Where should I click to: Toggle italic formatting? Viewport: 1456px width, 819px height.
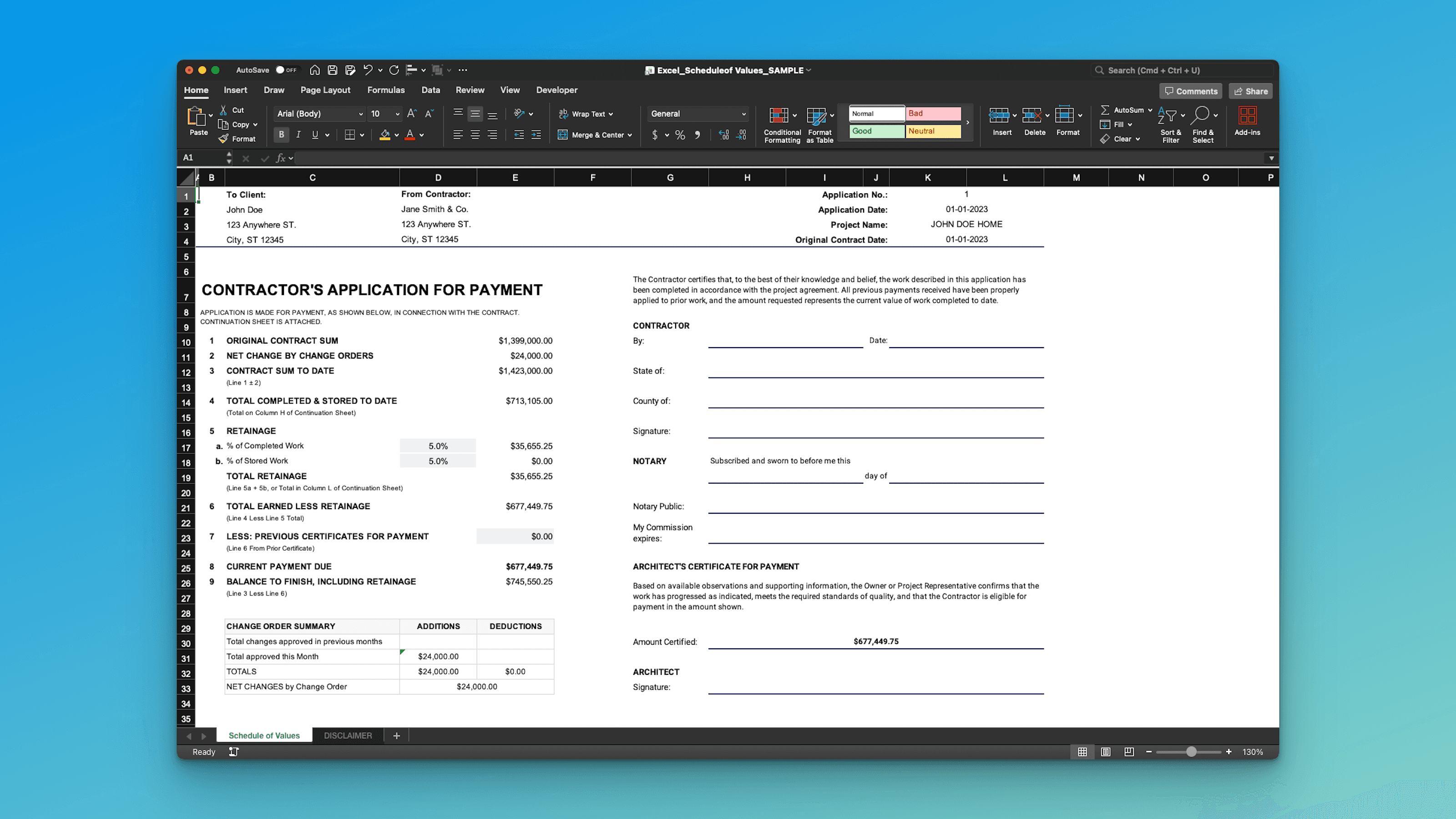[x=298, y=135]
